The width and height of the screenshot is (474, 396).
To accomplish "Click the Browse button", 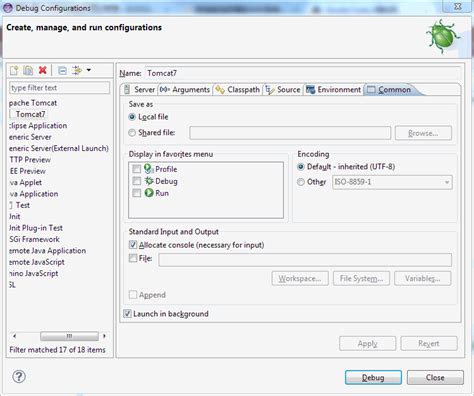I will (423, 133).
